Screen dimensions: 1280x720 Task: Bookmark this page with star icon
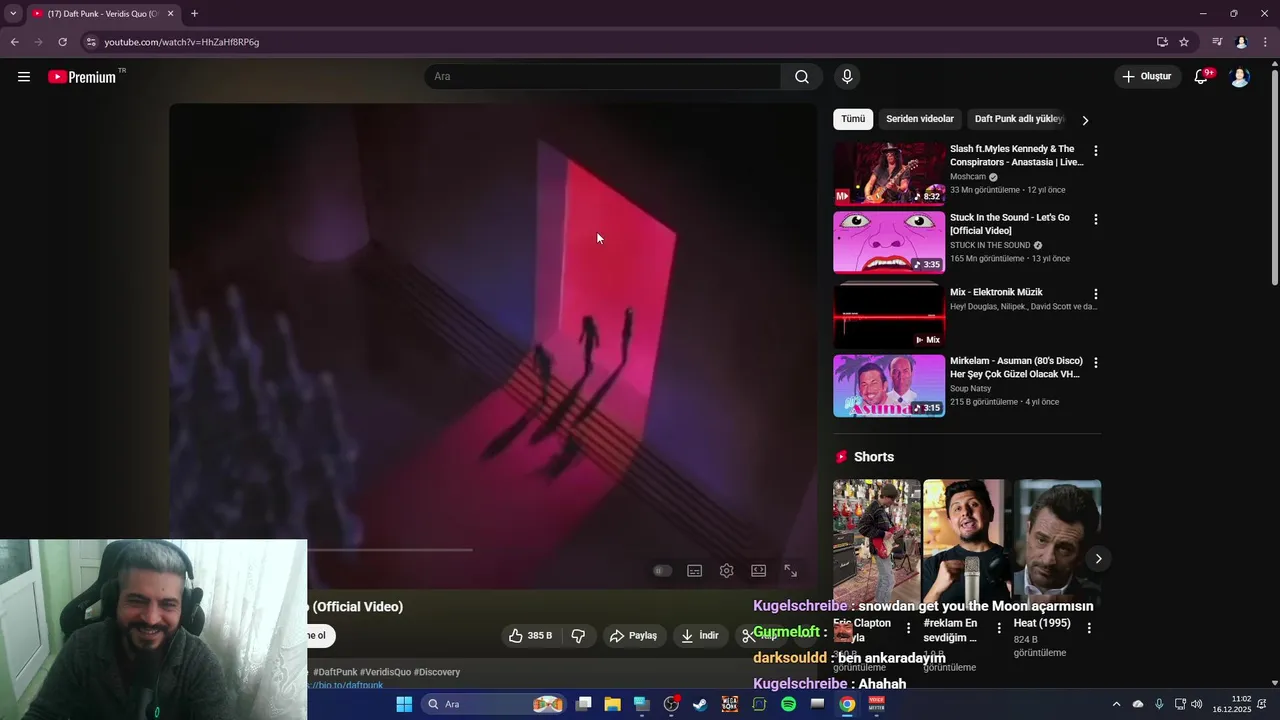tap(1184, 42)
